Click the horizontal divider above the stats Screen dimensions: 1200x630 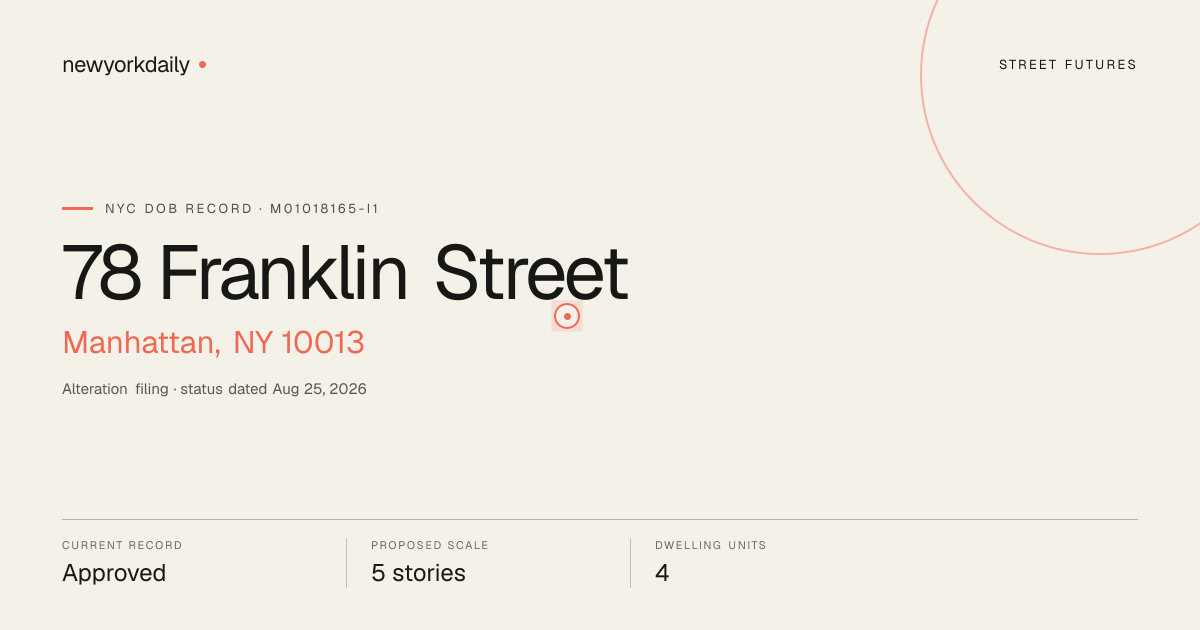point(600,519)
